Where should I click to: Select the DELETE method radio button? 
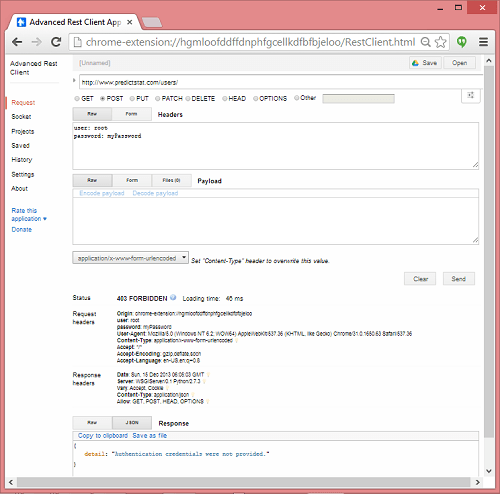pyautogui.click(x=188, y=99)
